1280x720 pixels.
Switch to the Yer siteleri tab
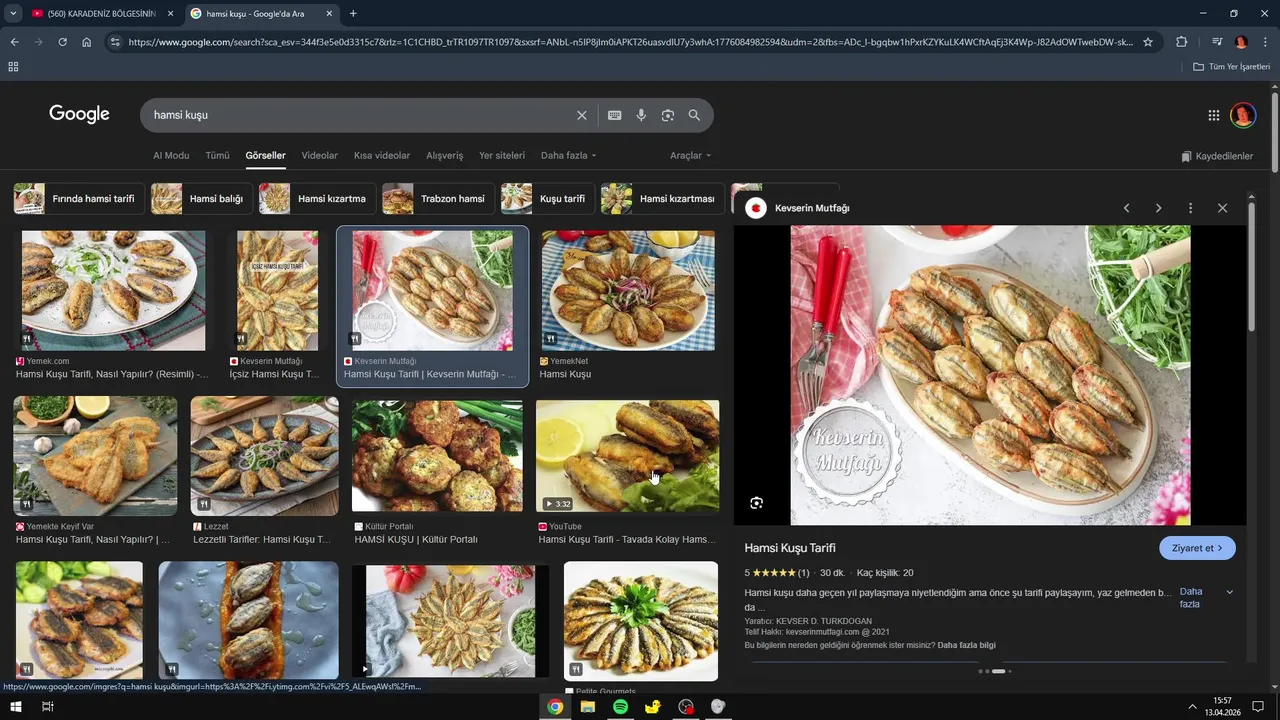502,156
